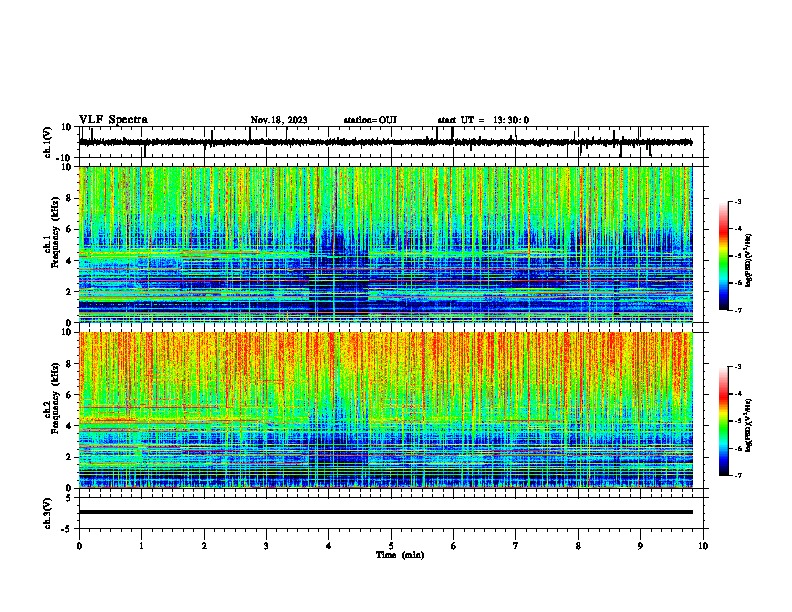Click the ch.1 voltage waveform trace

[385, 142]
